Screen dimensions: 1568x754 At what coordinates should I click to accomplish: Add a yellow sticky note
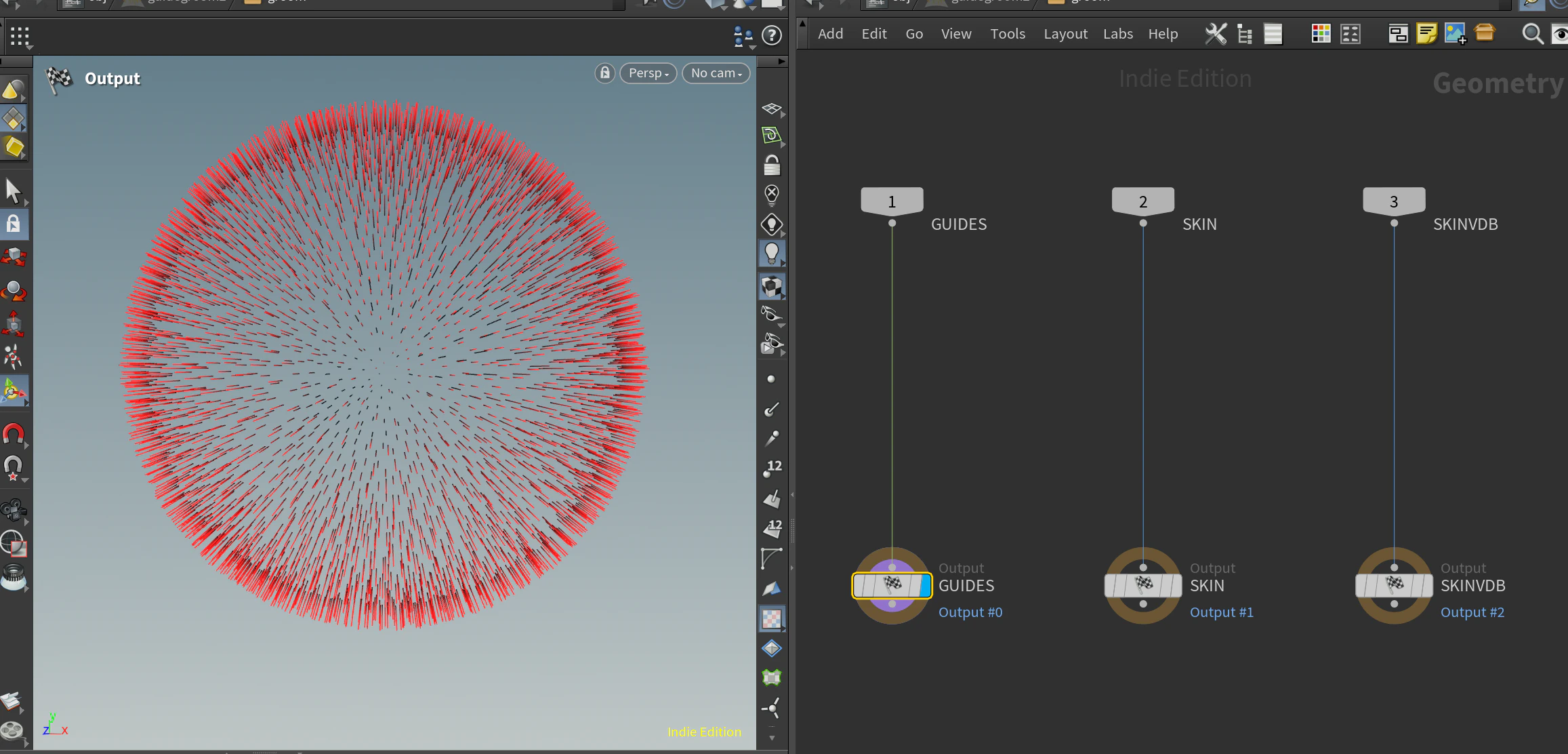[x=1426, y=34]
